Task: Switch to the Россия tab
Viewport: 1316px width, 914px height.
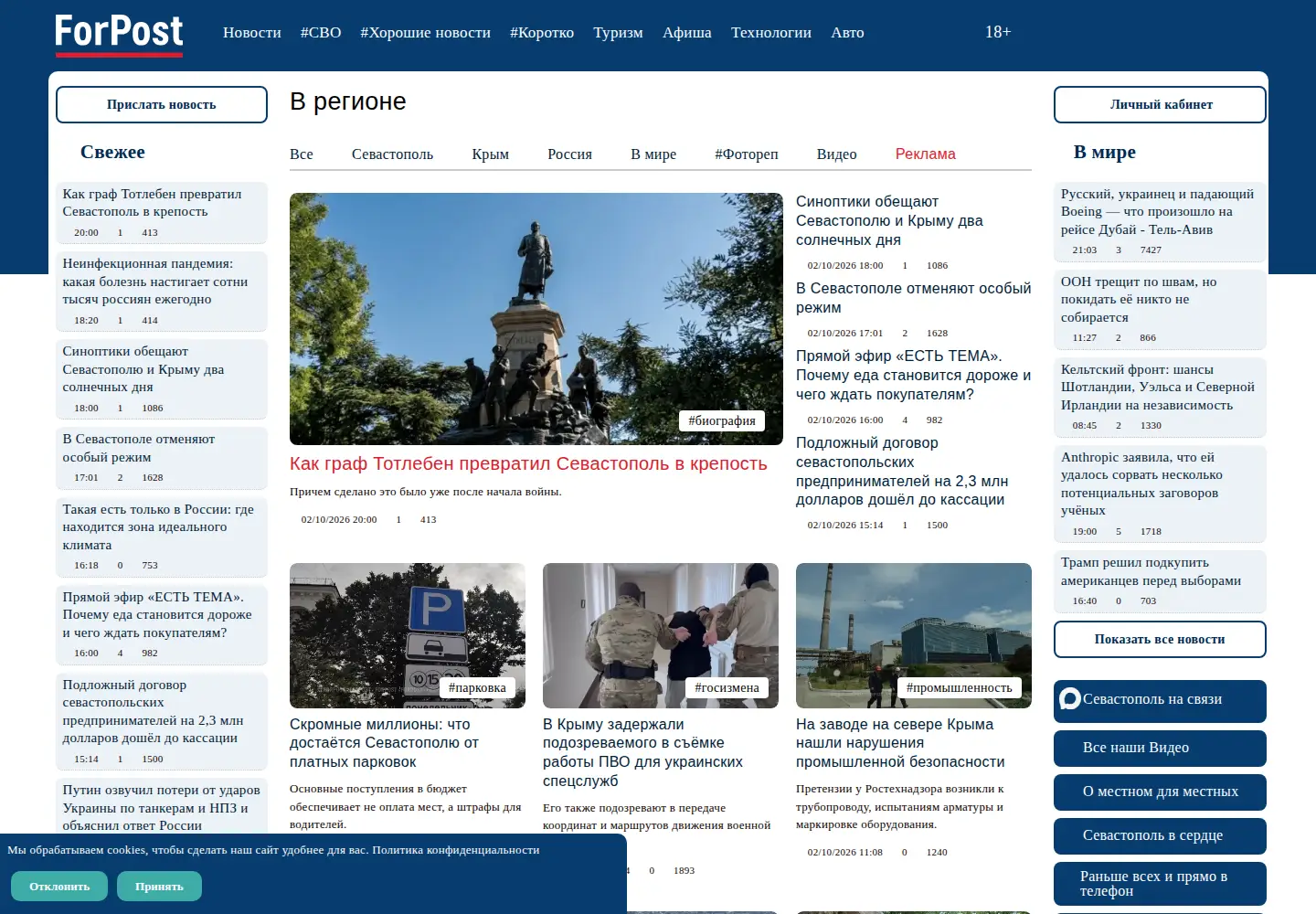Action: coord(569,154)
